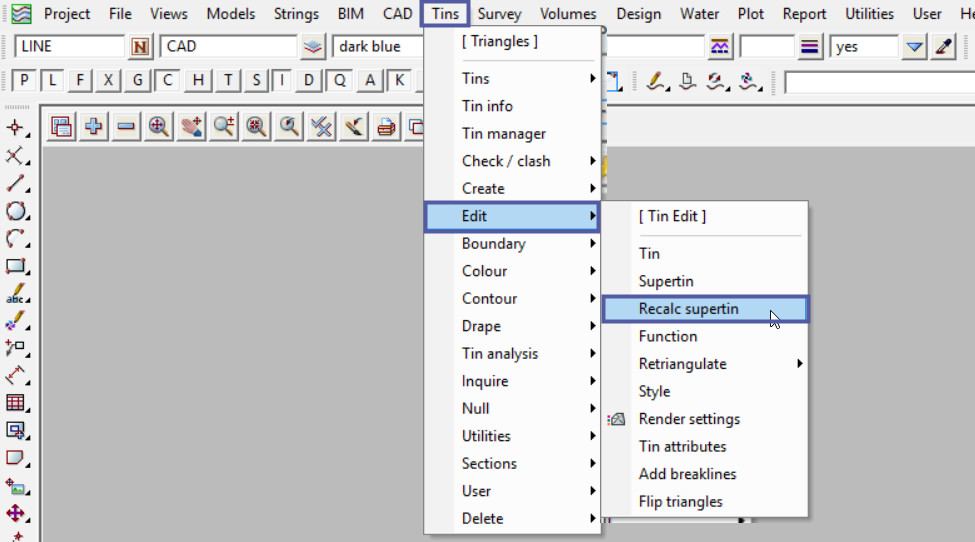Click the zoom in plus icon
The image size is (975, 542).
[x=94, y=126]
